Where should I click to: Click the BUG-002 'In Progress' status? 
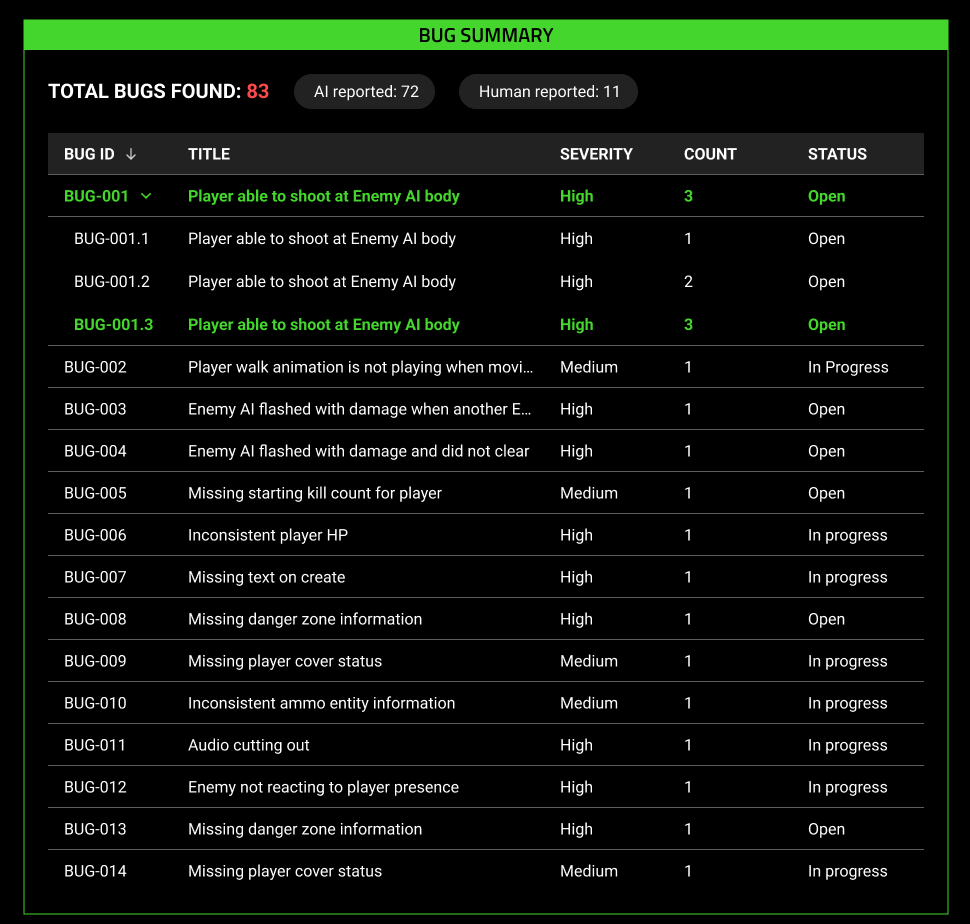point(848,367)
